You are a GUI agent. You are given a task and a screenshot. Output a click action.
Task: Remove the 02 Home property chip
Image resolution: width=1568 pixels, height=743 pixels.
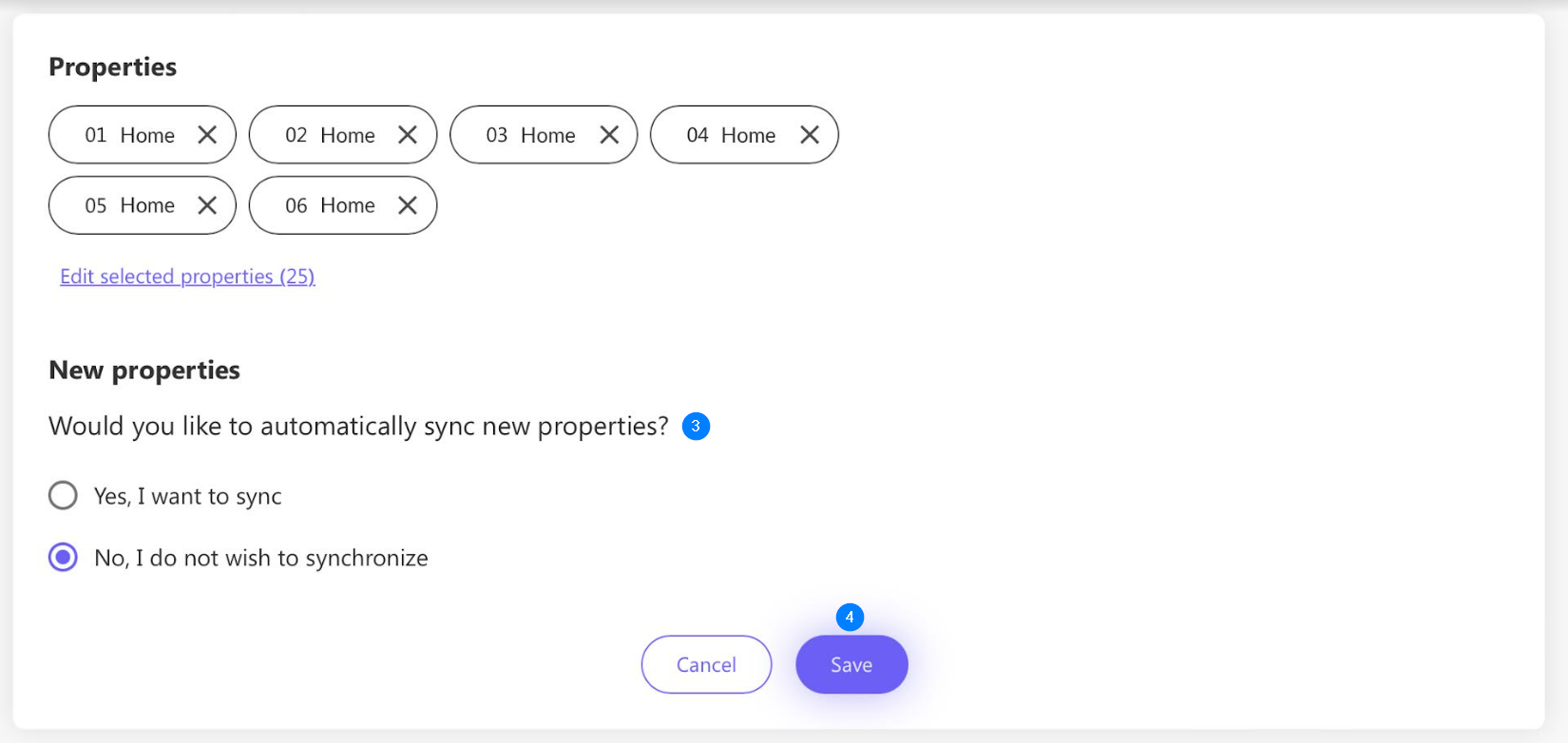408,135
